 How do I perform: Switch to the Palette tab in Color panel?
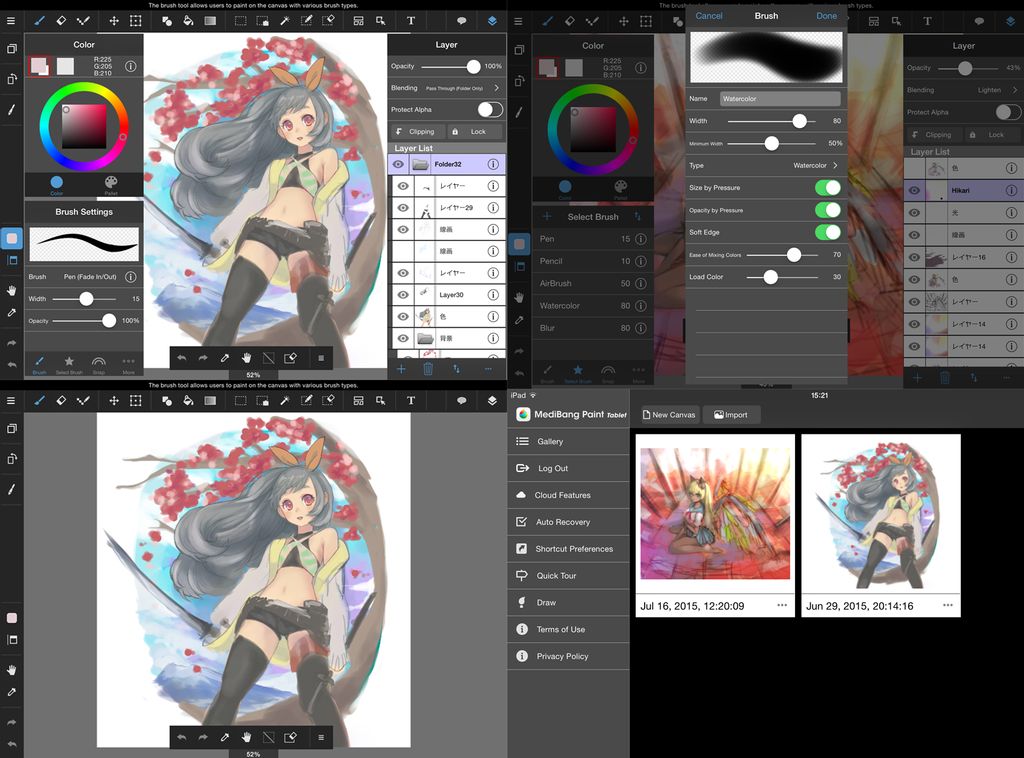[x=111, y=185]
